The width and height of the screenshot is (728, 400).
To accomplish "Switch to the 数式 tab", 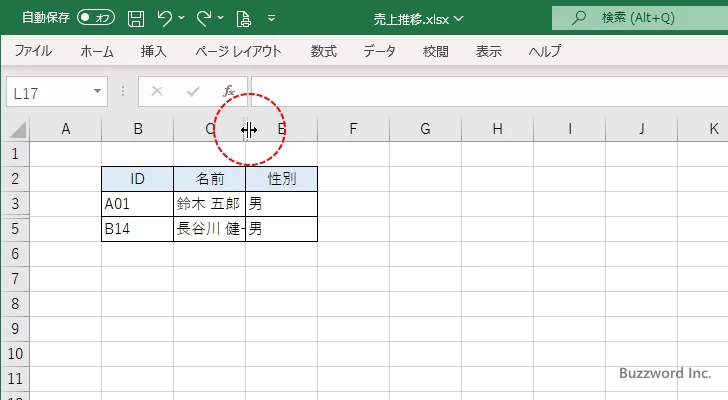I will pos(324,51).
